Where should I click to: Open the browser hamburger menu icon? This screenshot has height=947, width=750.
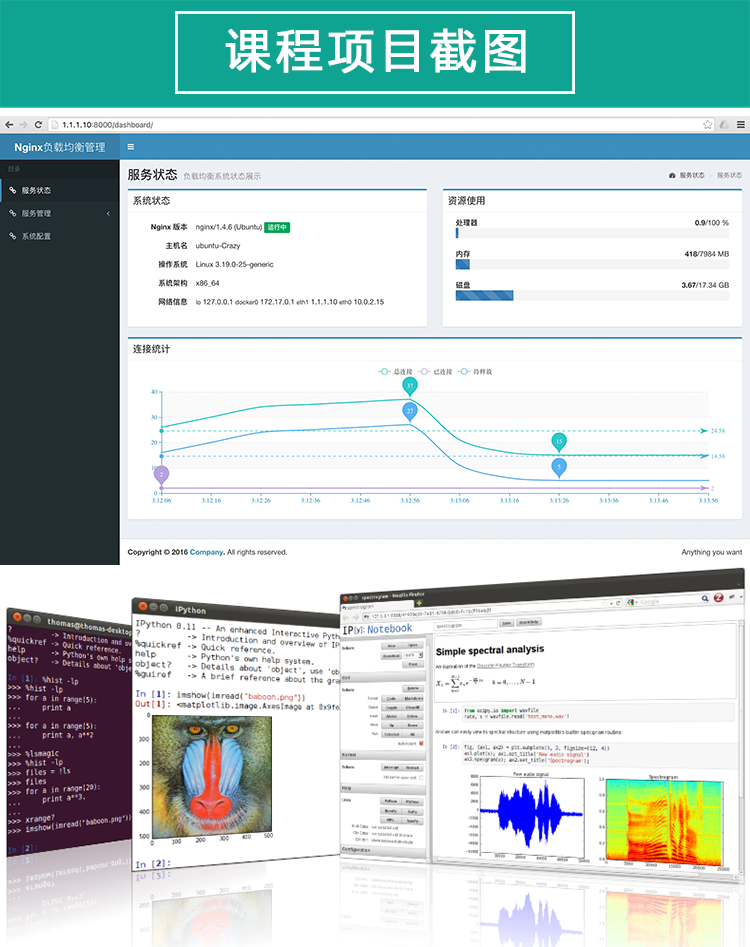click(x=741, y=124)
